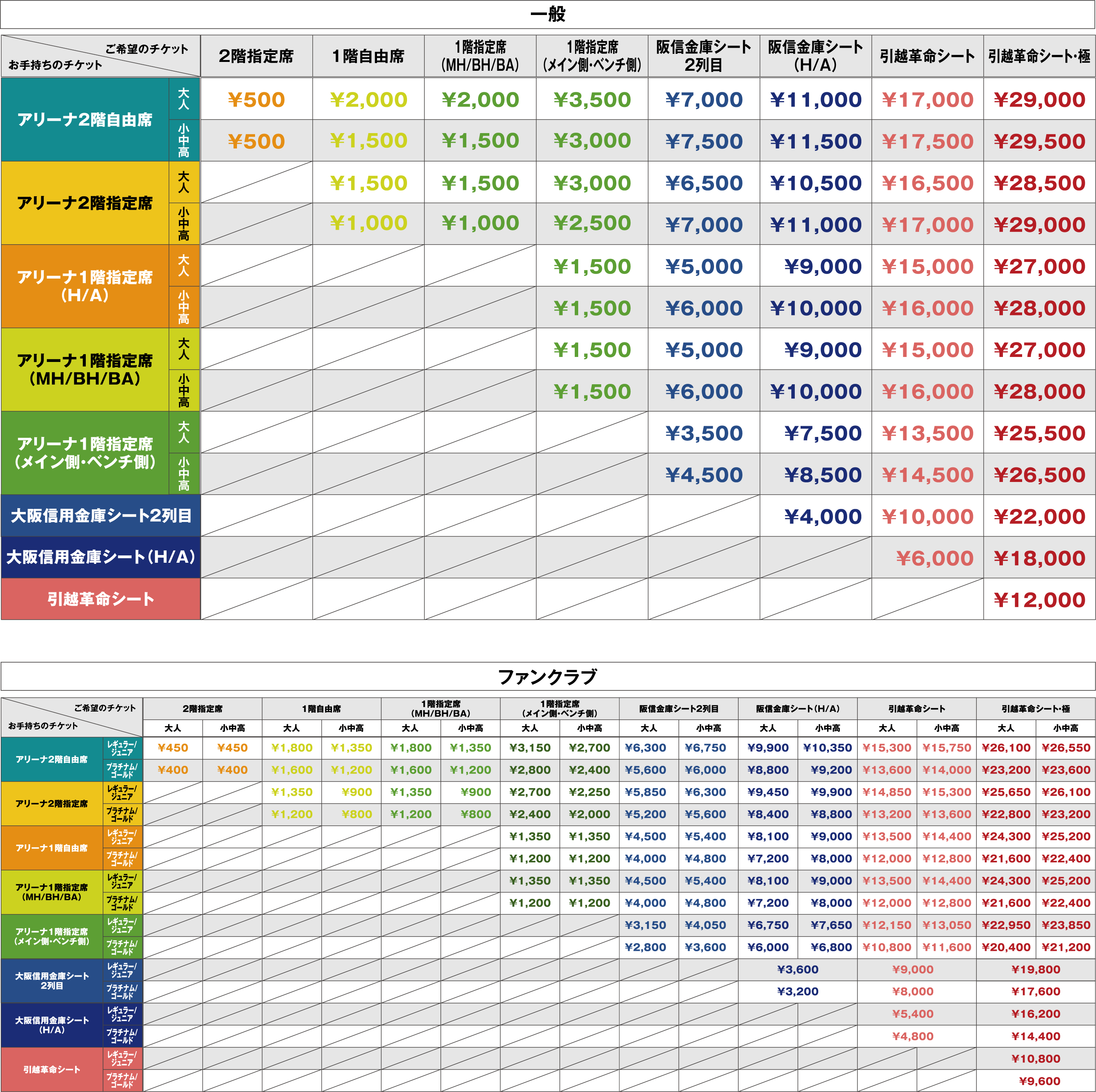Viewport: 1096px width, 1092px height.
Task: Select the ¥17,600 price cell
Action: click(x=1036, y=992)
